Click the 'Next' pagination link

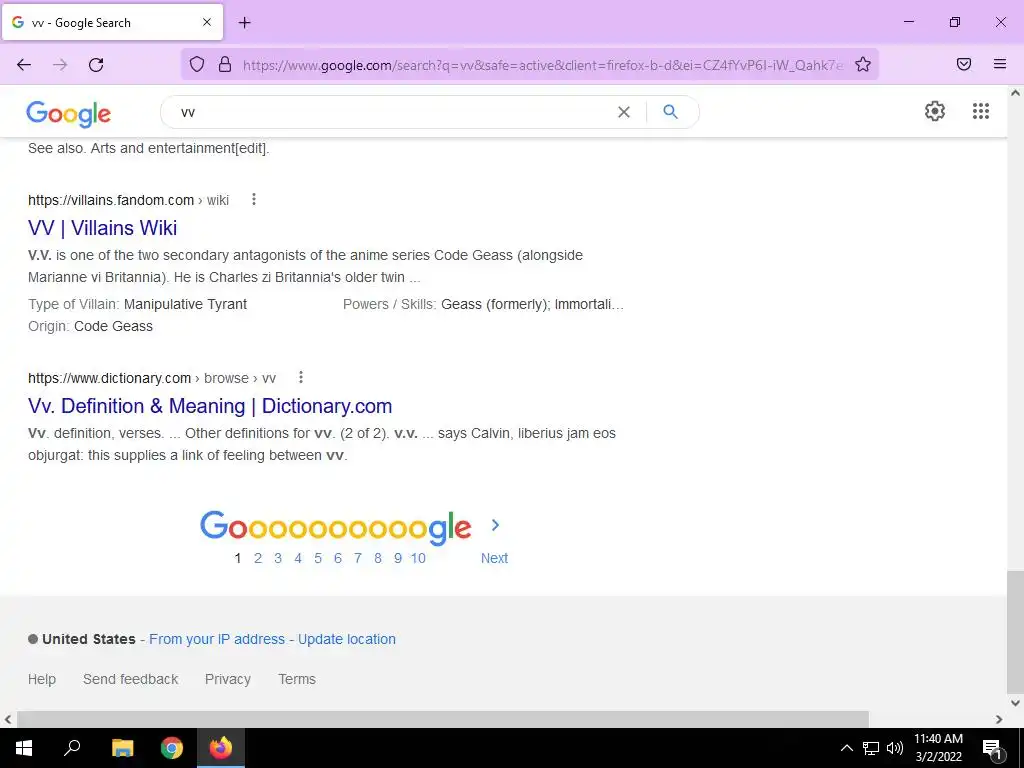(494, 558)
